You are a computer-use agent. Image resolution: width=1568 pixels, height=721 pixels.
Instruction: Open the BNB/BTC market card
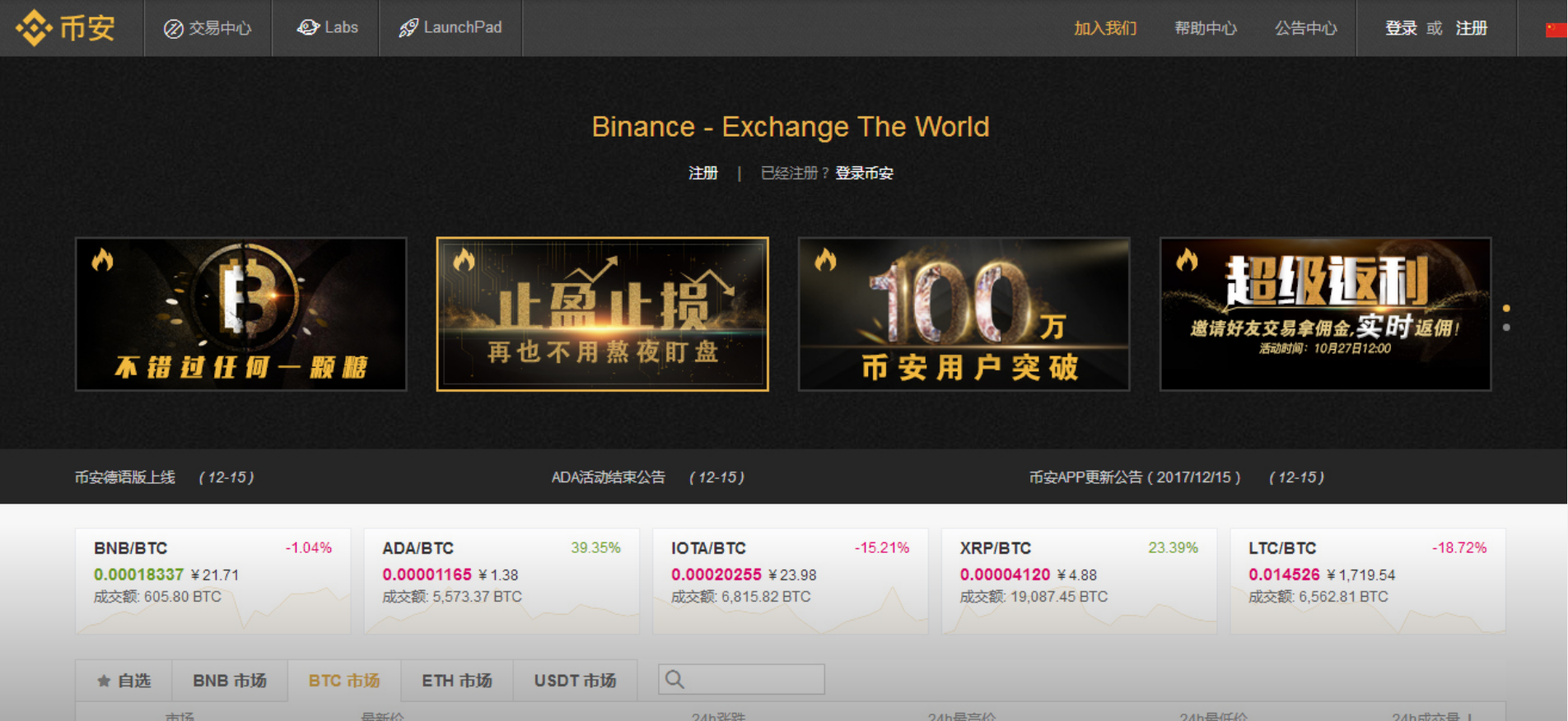[212, 581]
